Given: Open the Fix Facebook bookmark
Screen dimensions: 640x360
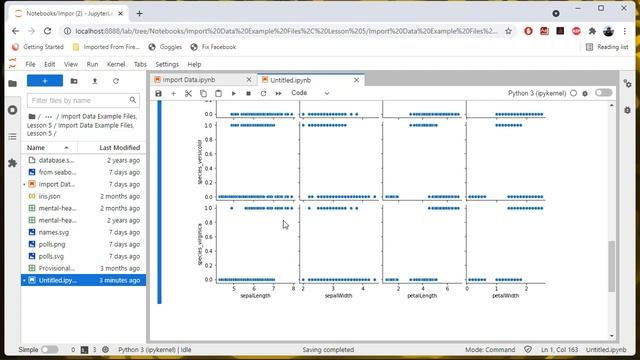Looking at the screenshot, I should coord(213,47).
